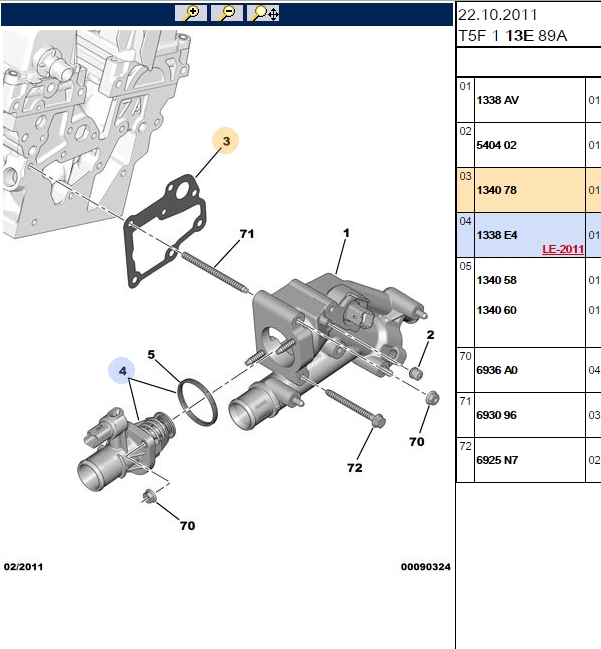Click callout 71 beside the long stud
The height and width of the screenshot is (649, 601).
(x=247, y=234)
